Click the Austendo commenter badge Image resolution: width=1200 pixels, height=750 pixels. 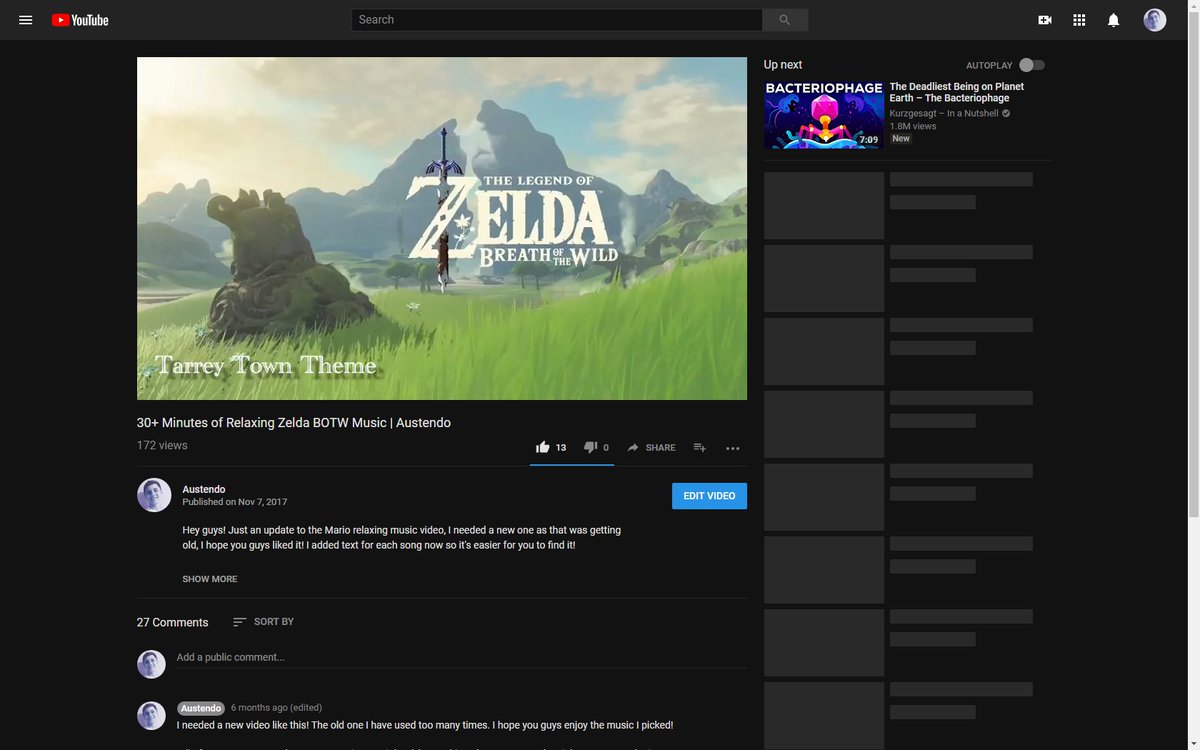201,708
